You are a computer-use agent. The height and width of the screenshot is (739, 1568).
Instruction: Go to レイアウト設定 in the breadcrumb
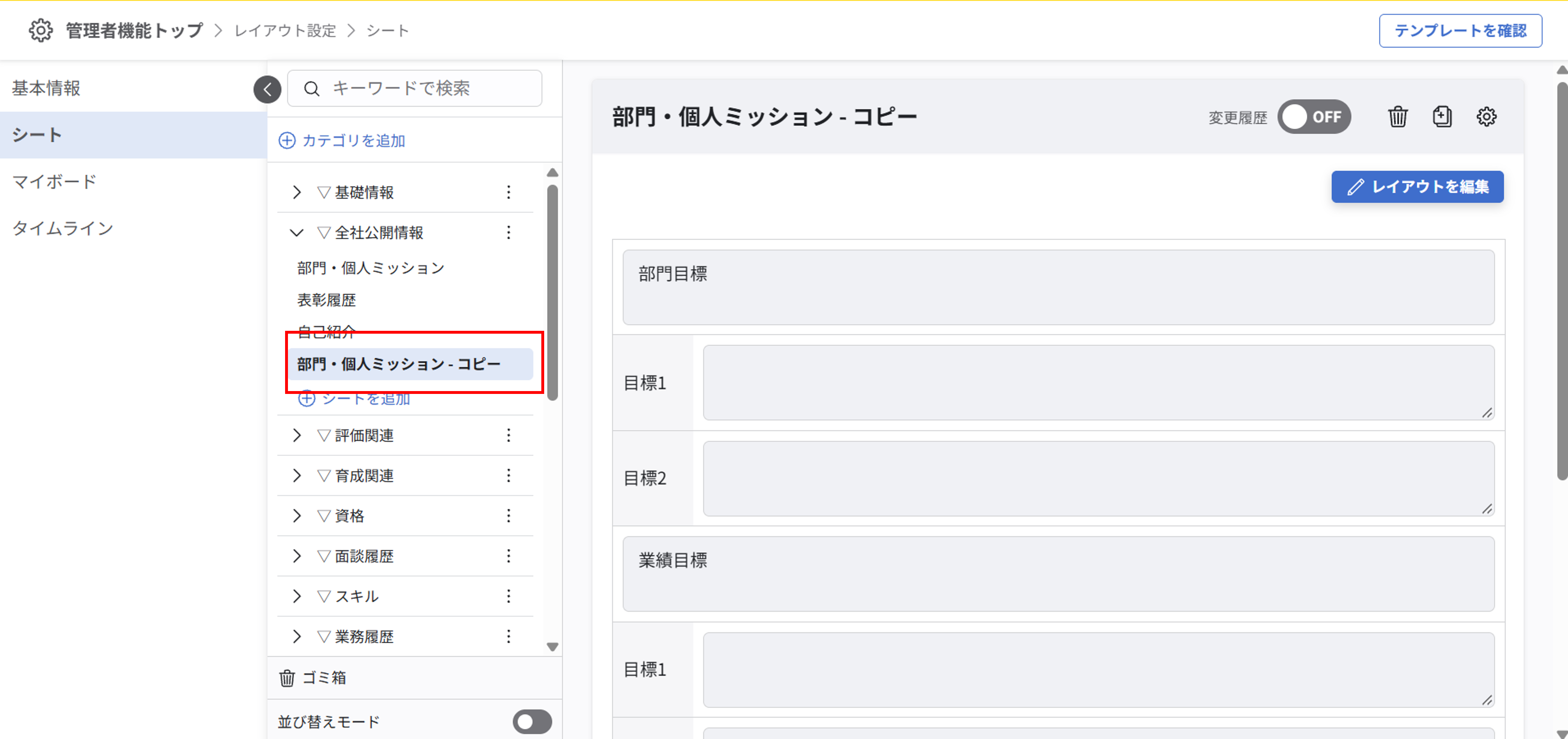pos(285,30)
